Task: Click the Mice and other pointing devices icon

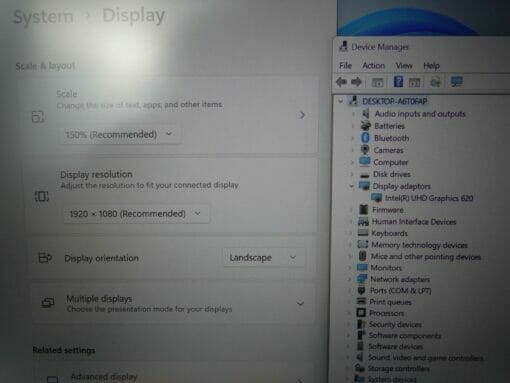Action: pyautogui.click(x=362, y=256)
